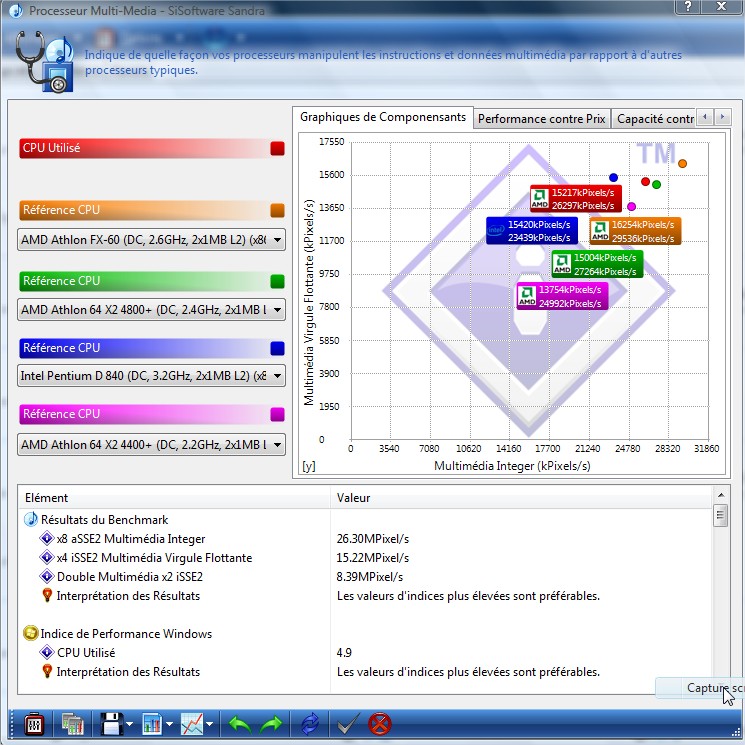Click the green 15004kPixels/s AMD chart label
This screenshot has width=745, height=745.
pos(597,264)
